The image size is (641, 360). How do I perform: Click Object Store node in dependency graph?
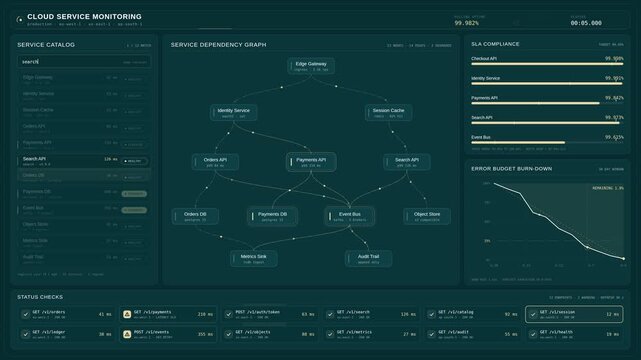coord(427,217)
